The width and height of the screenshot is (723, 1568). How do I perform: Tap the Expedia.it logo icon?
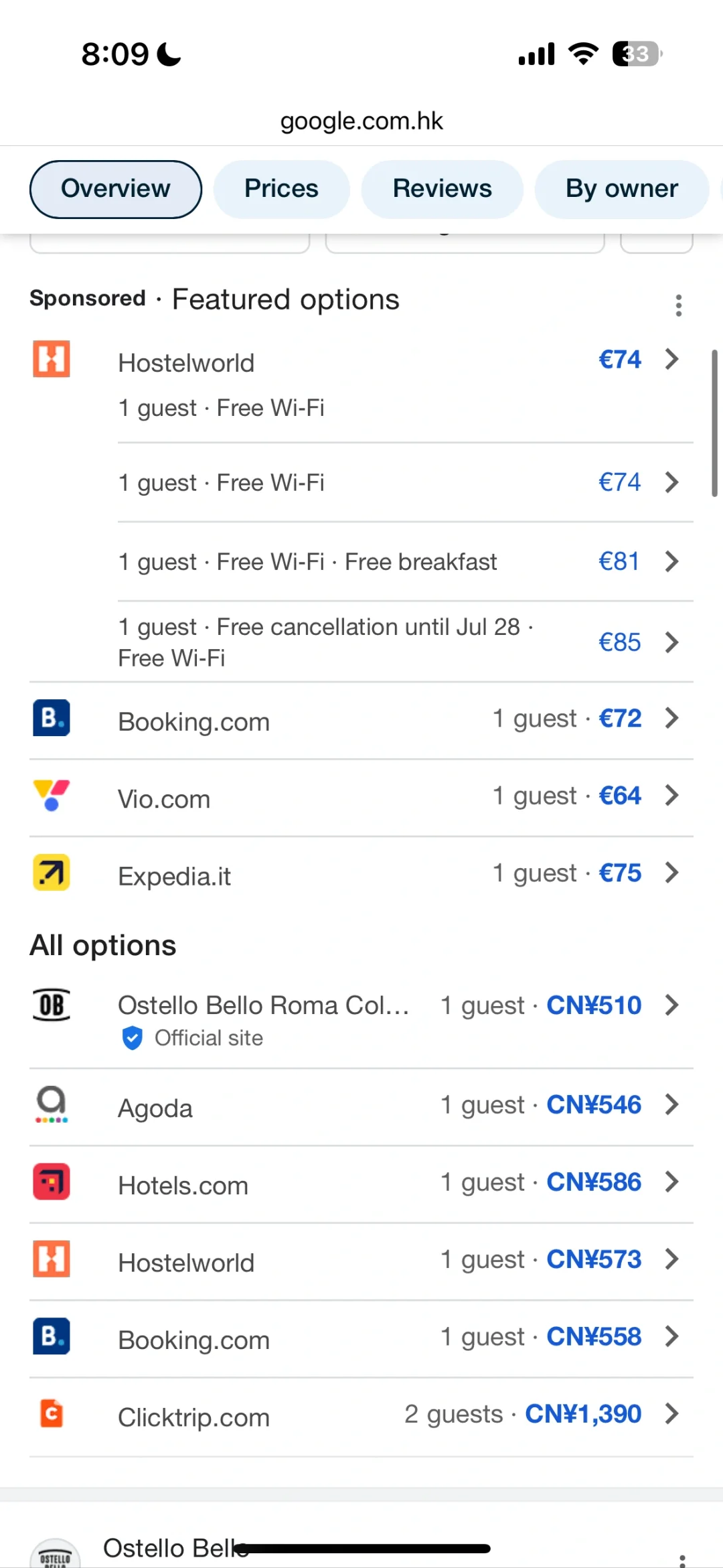pyautogui.click(x=52, y=873)
